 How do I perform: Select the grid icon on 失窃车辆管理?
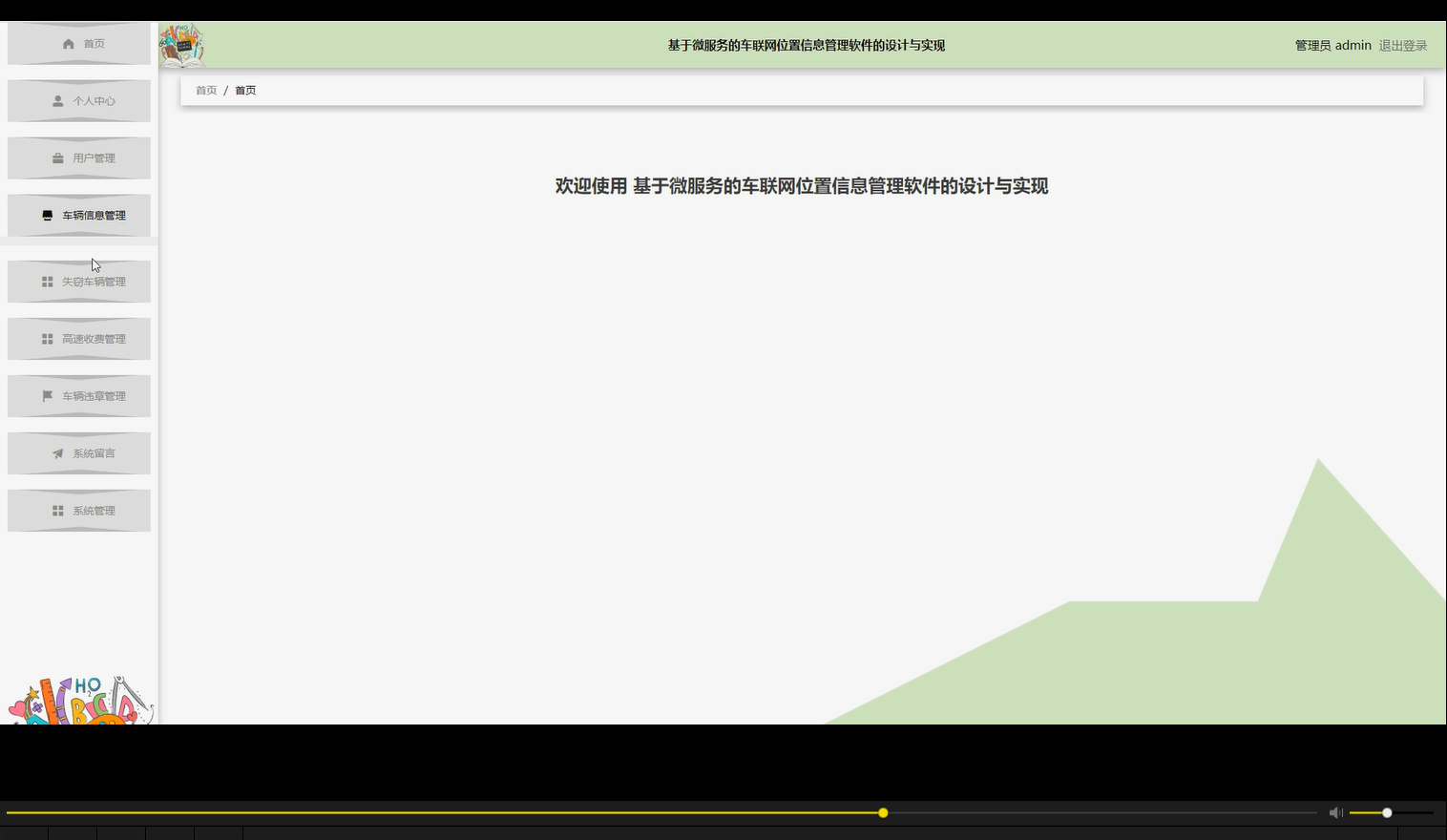tap(46, 281)
